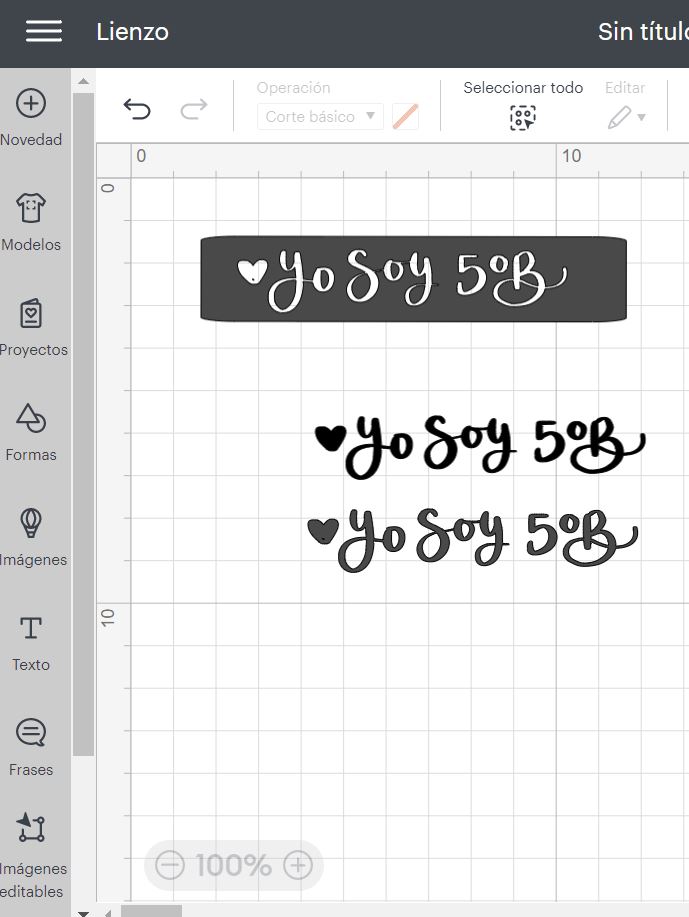Screen dimensions: 689x917
Task: Click the Seleccionar todo icon
Action: click(x=523, y=118)
